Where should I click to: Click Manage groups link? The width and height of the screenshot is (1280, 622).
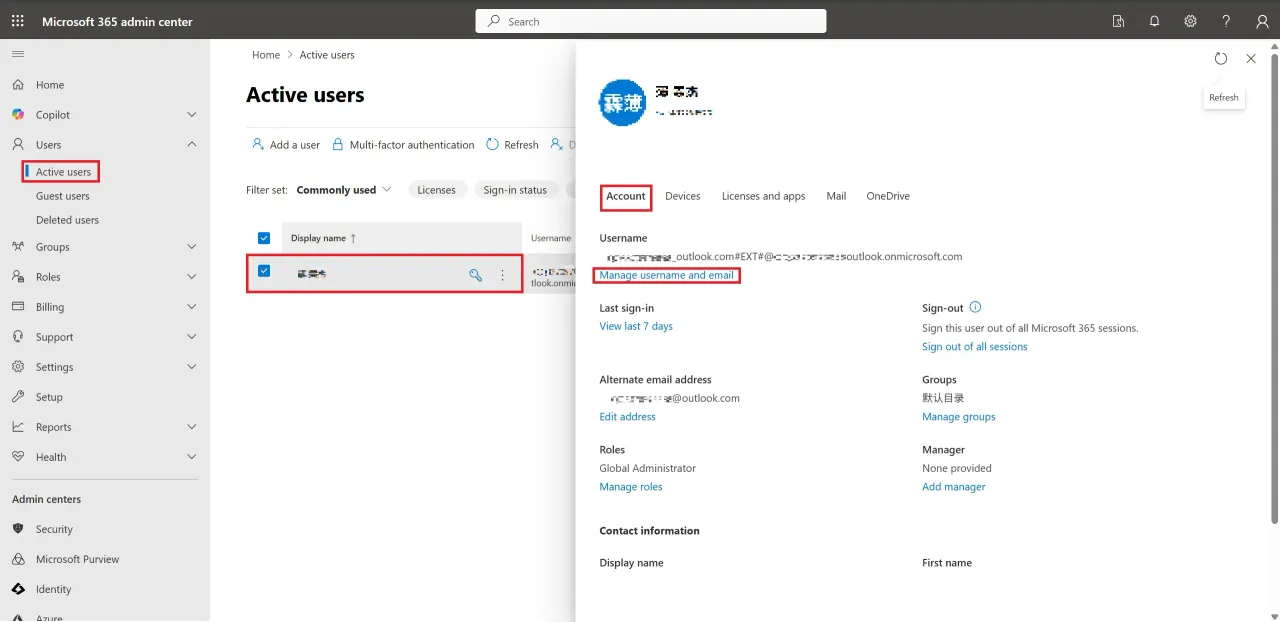959,417
